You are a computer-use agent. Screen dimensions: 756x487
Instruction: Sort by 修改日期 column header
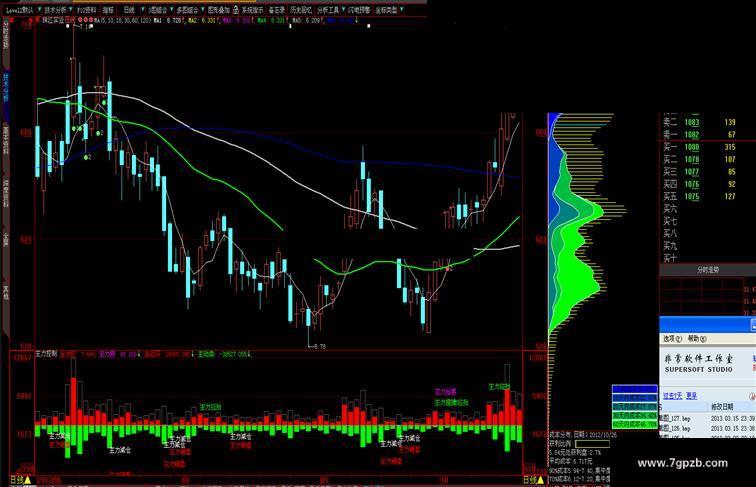(x=722, y=407)
